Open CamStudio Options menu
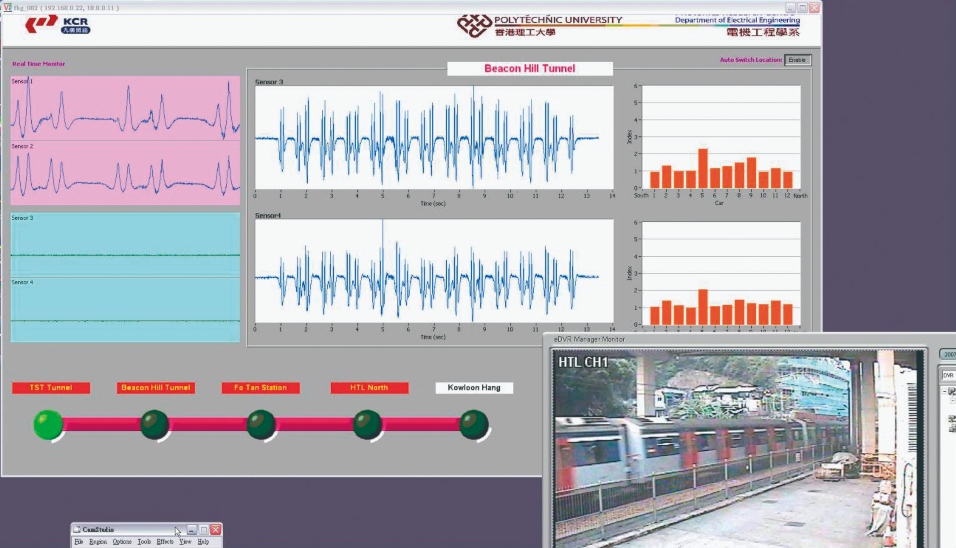This screenshot has height=548, width=956. 122,541
